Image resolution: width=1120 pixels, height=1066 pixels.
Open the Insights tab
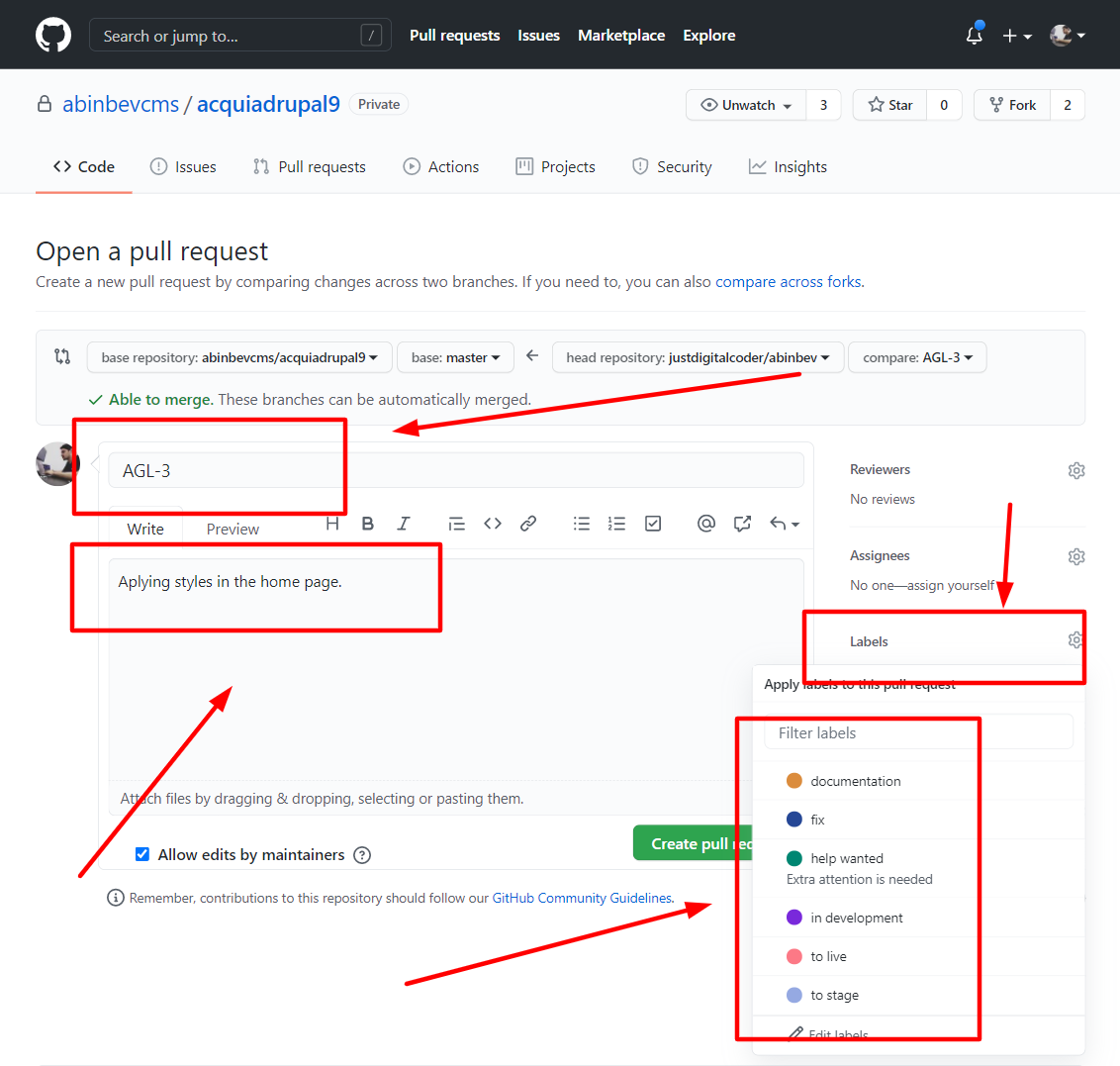[x=788, y=166]
